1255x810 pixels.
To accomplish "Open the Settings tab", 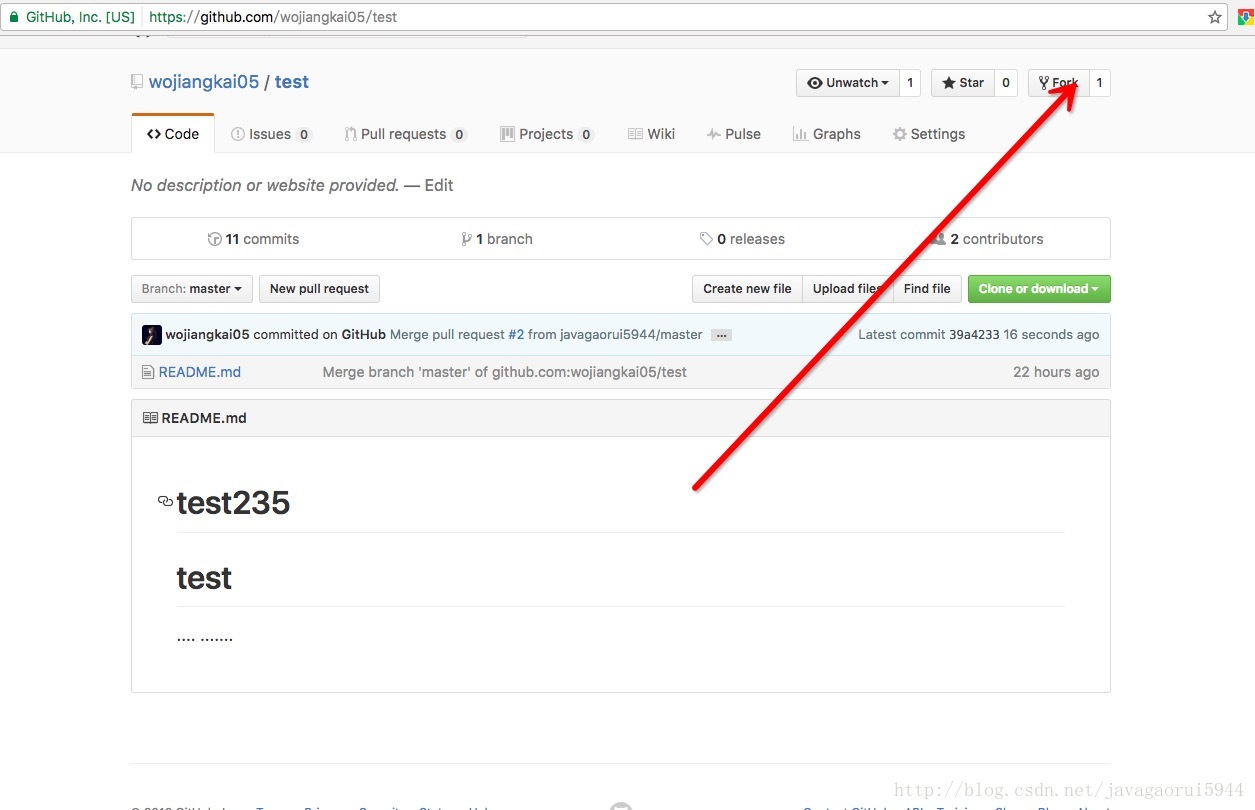I will click(929, 134).
